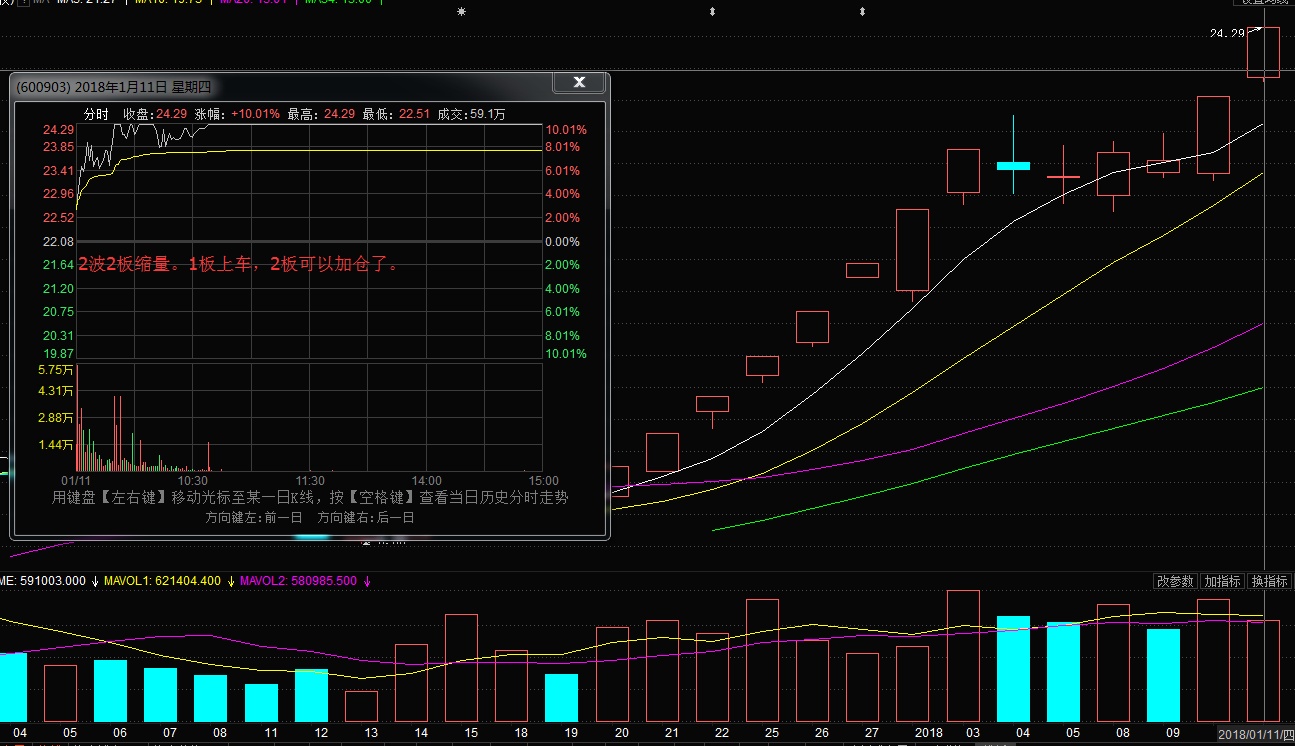Click the down arrow after MAVOL1 value

pos(230,581)
